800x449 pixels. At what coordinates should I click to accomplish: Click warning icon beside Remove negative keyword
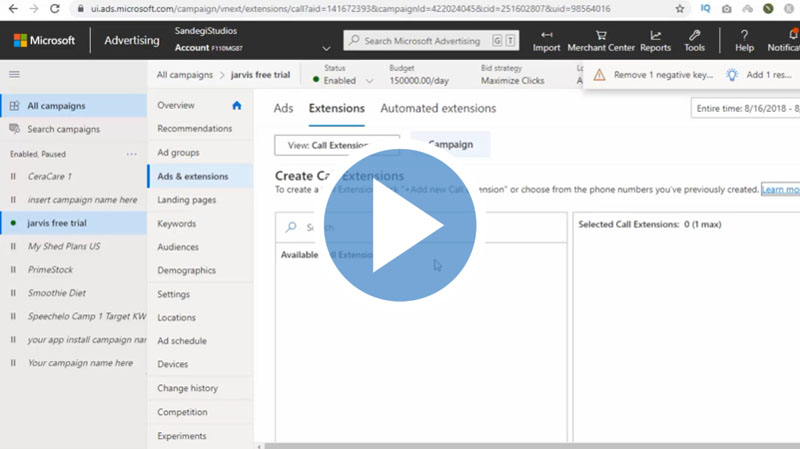click(x=599, y=75)
